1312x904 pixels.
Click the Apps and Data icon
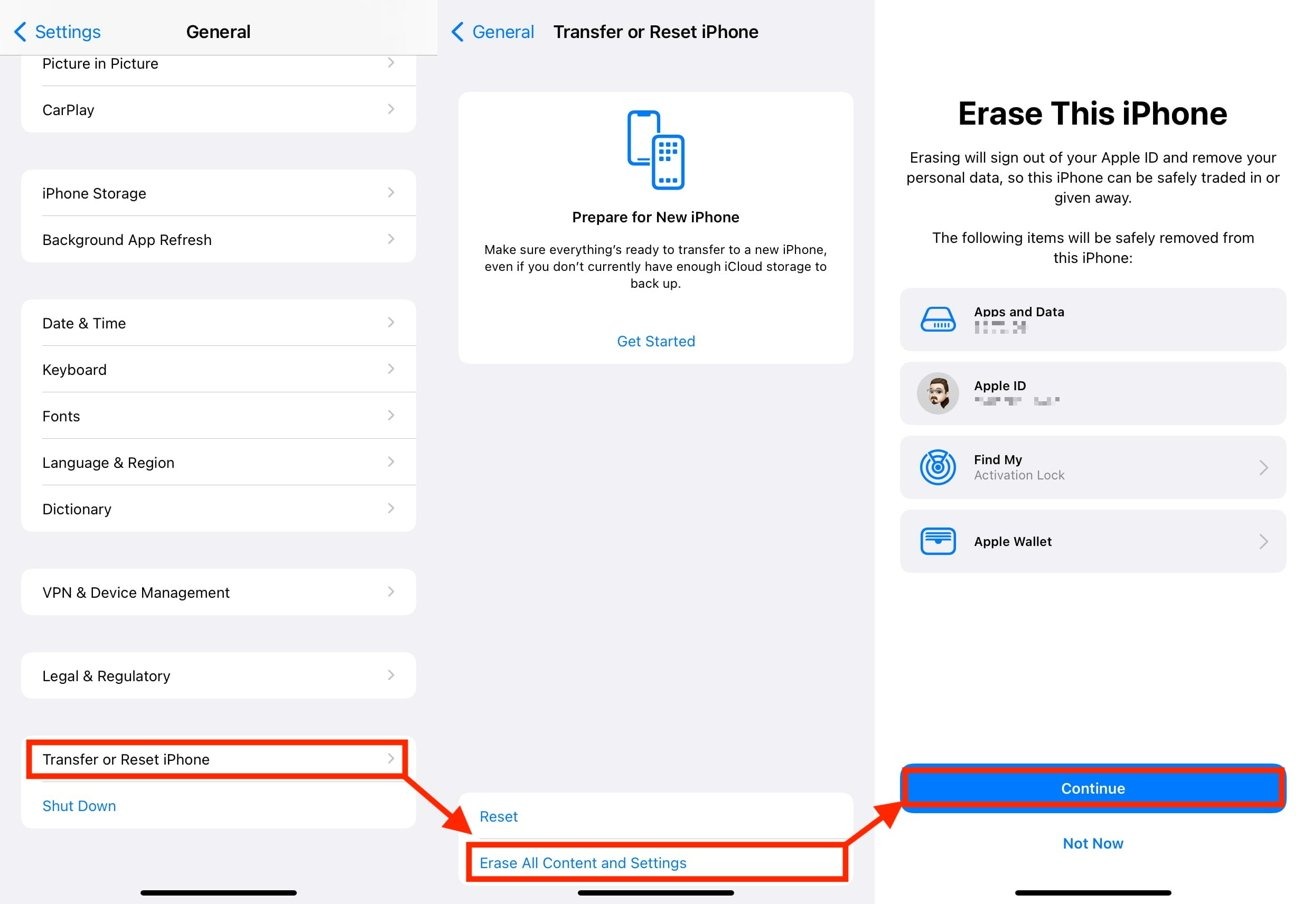coord(938,319)
